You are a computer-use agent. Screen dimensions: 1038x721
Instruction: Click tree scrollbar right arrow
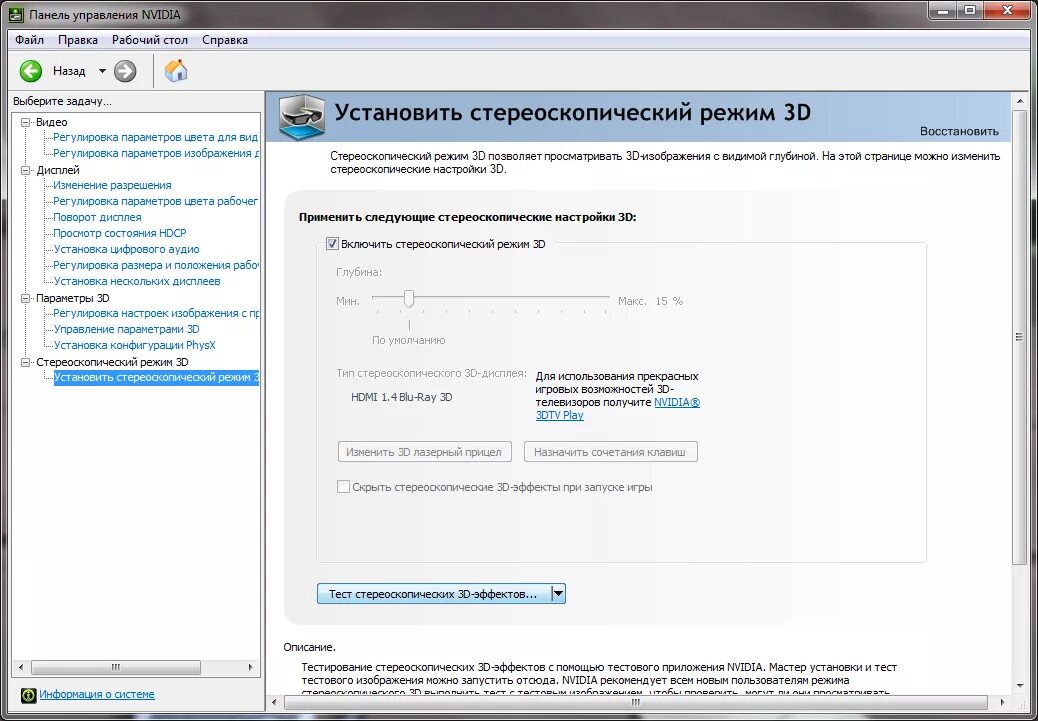(251, 667)
